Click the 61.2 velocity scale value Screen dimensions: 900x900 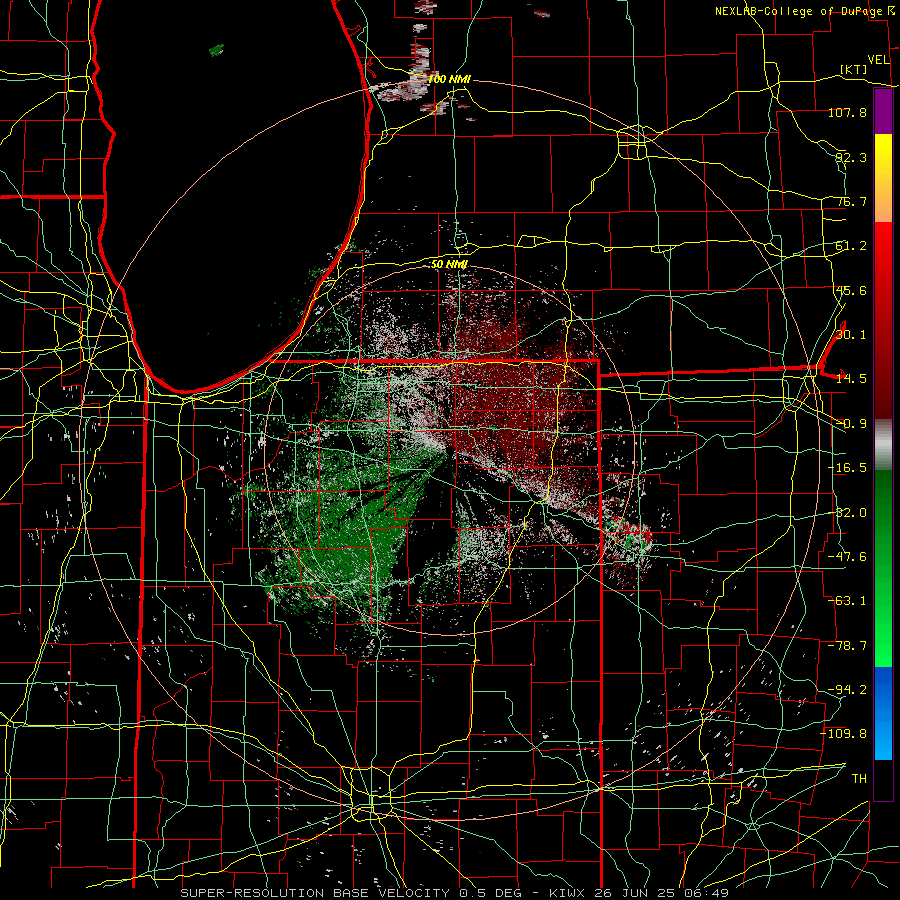point(851,246)
